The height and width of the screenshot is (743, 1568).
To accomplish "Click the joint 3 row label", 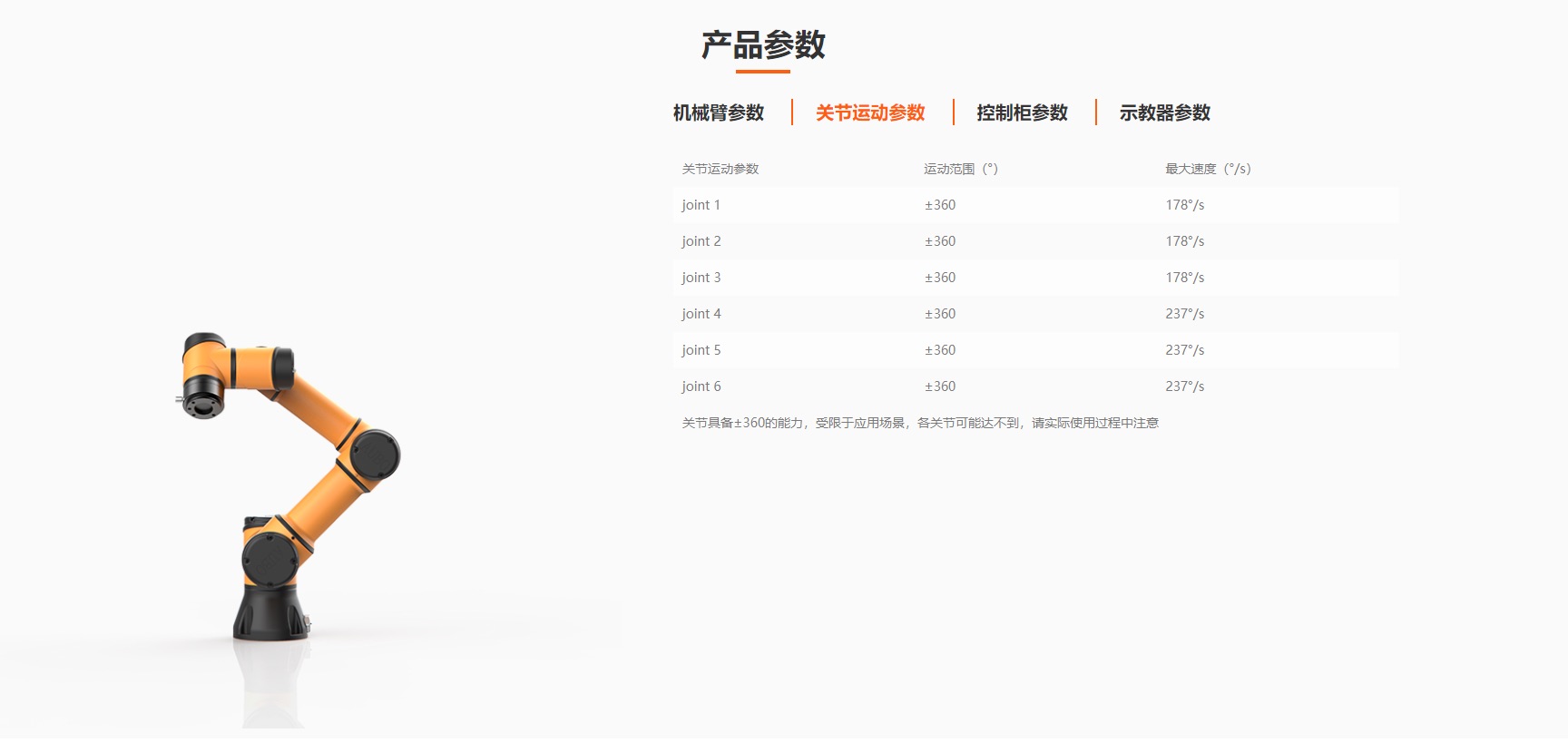I will (701, 278).
